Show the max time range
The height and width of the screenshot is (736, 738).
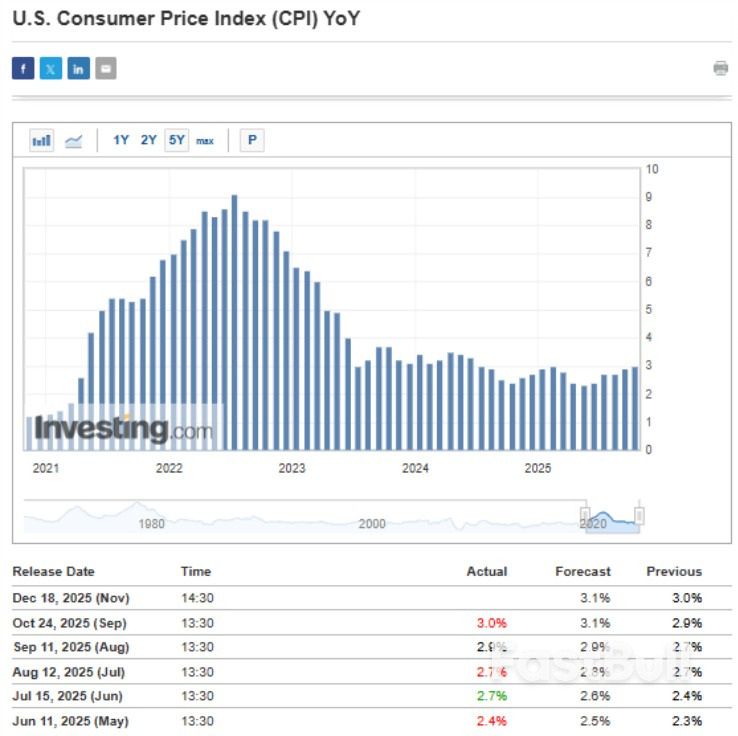pyautogui.click(x=205, y=141)
